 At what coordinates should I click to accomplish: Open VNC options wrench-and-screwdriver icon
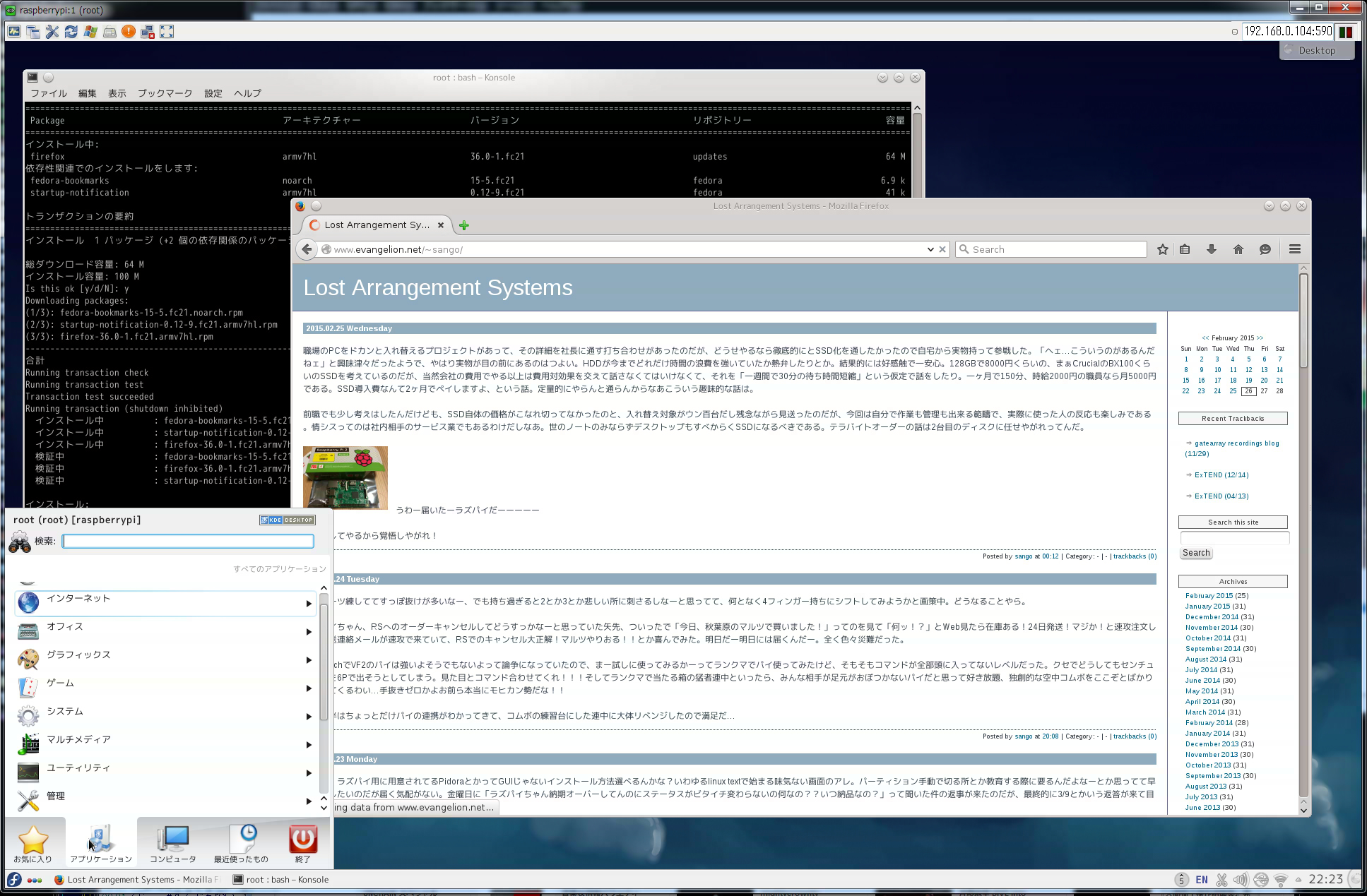pos(52,32)
